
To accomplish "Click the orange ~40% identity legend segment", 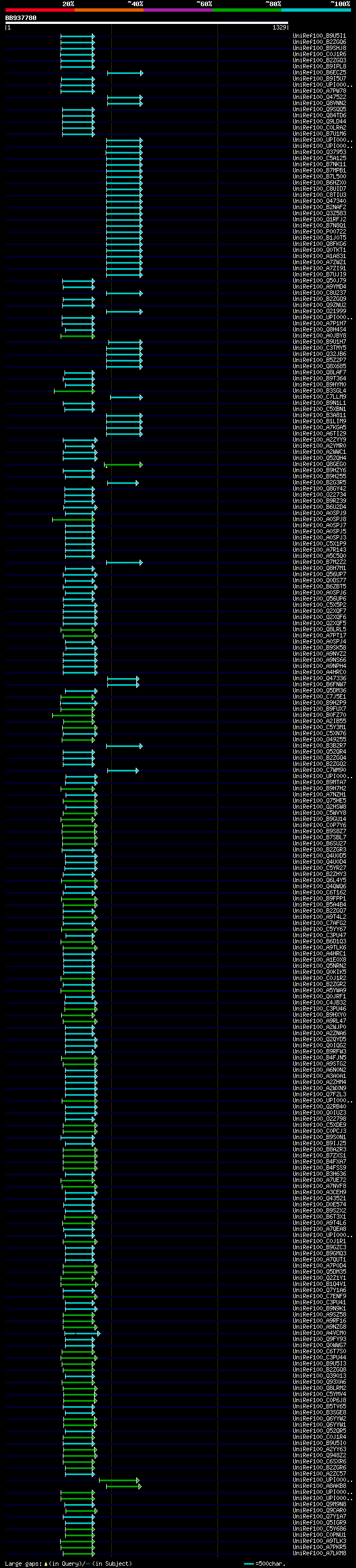I will pyautogui.click(x=109, y=10).
